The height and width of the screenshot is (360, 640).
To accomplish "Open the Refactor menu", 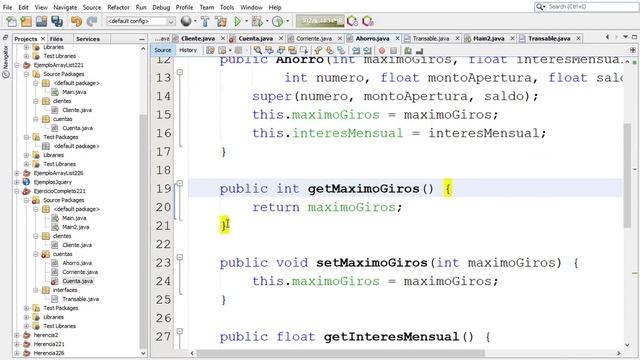I will click(118, 7).
